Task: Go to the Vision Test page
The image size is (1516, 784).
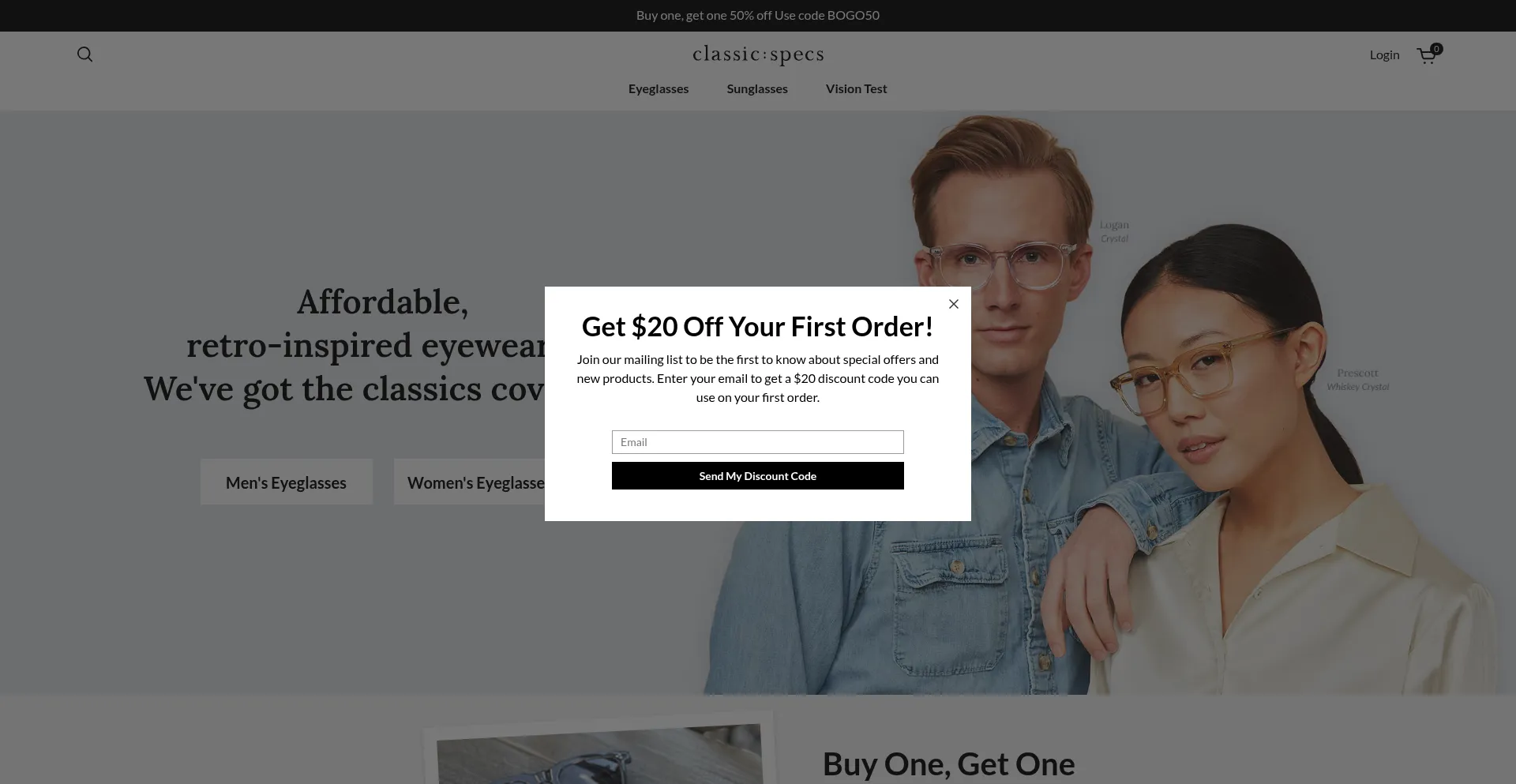Action: (856, 88)
